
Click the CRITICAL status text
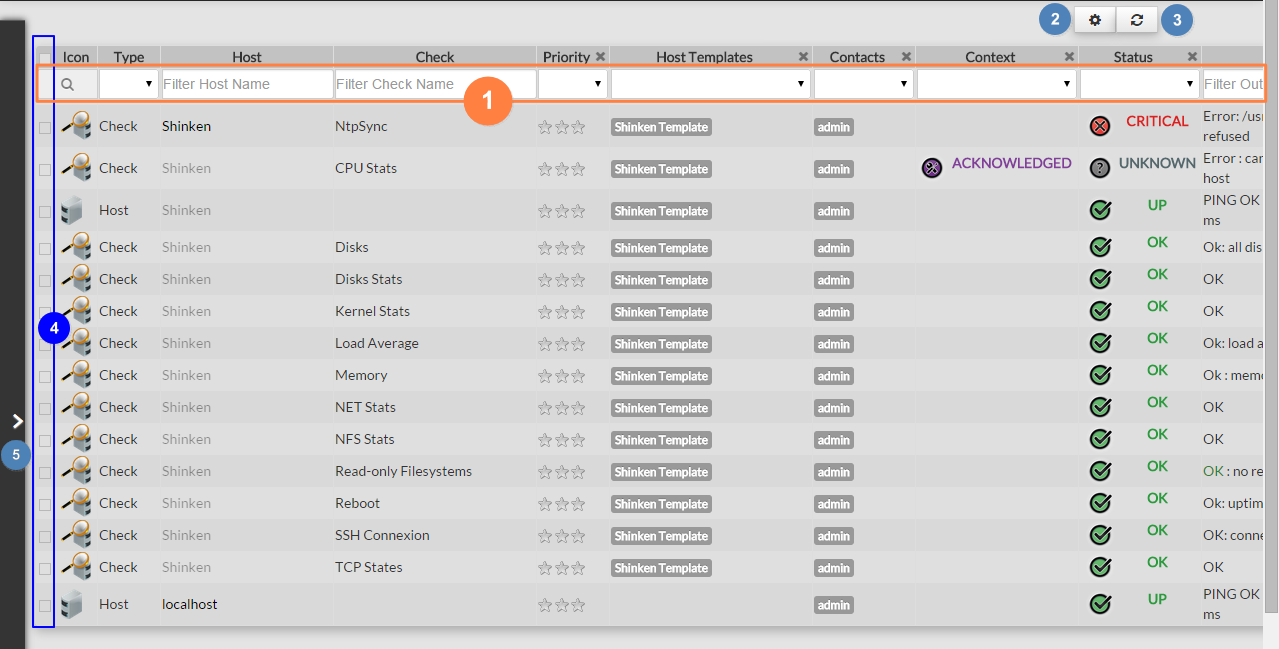(1157, 121)
